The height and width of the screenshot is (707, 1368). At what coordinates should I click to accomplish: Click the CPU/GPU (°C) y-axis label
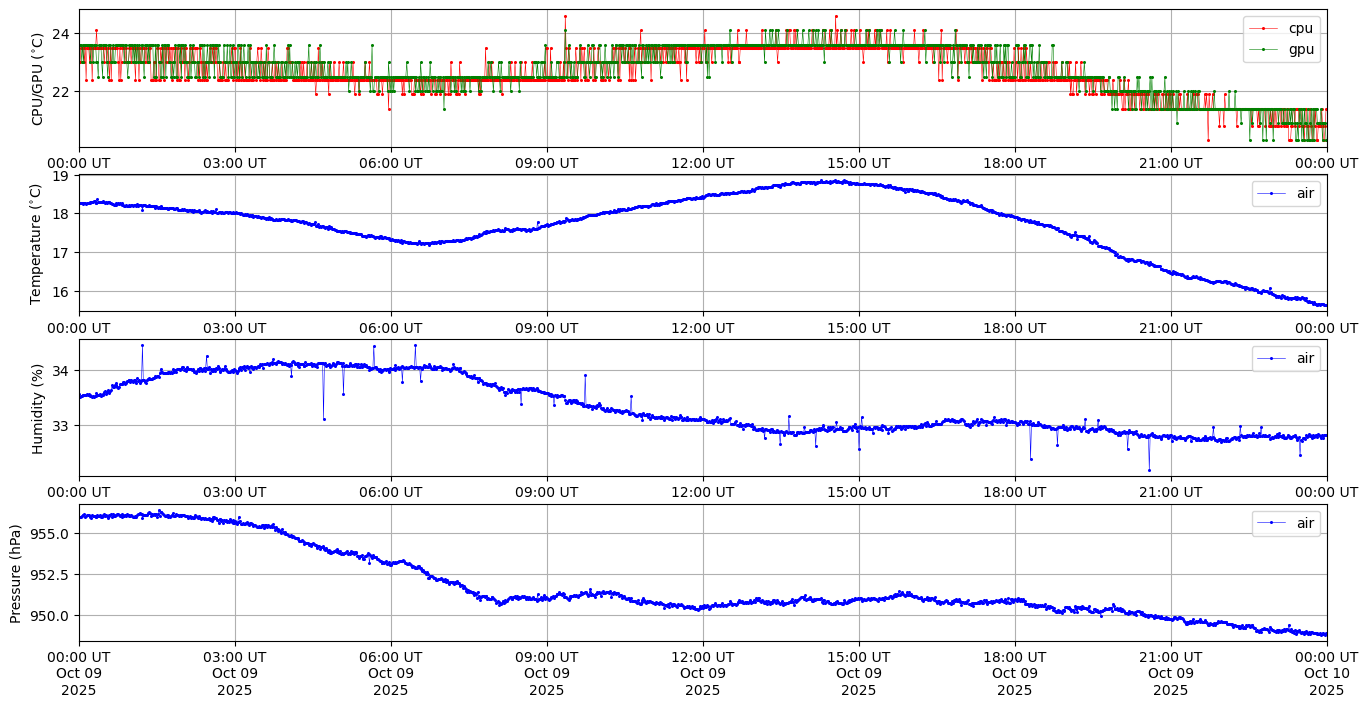[38, 79]
